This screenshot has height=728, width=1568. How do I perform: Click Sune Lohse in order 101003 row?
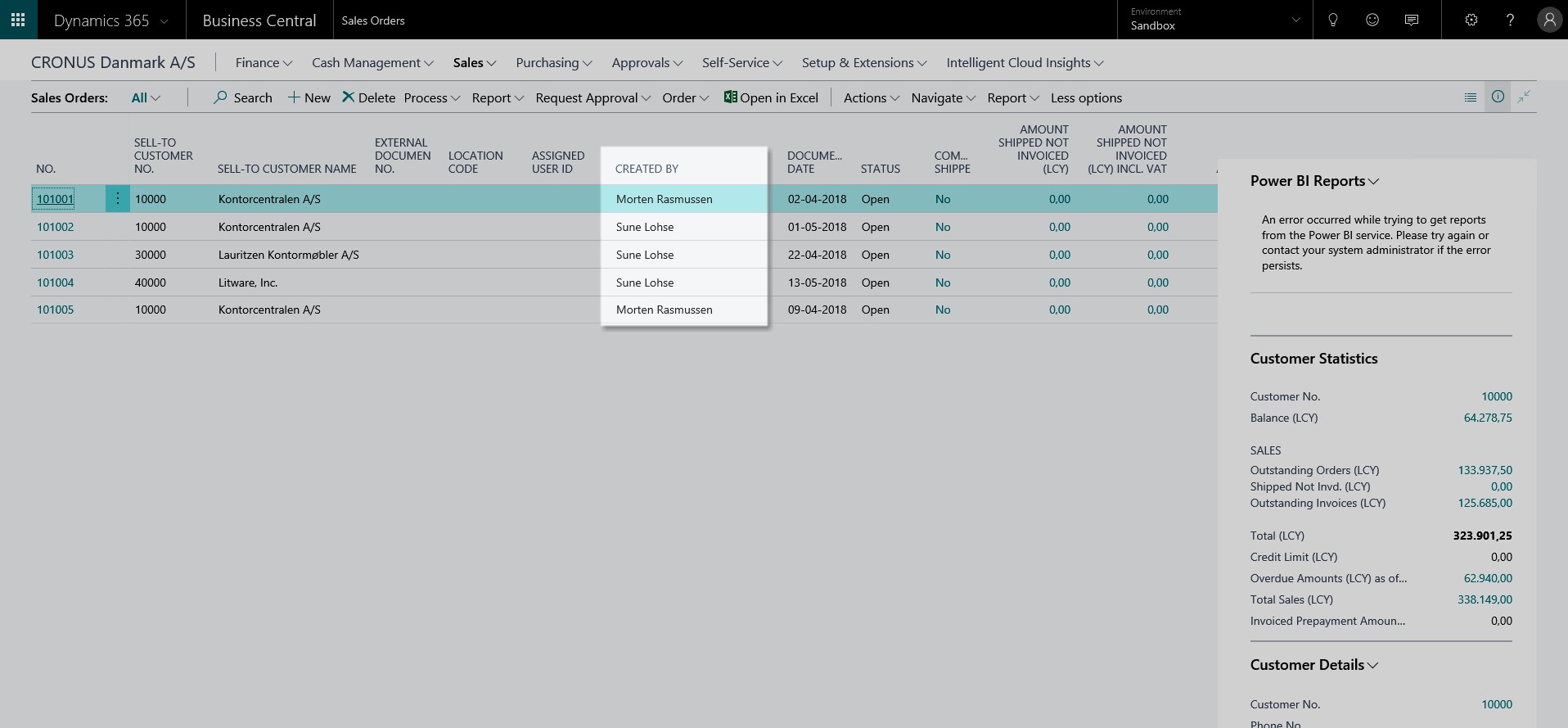coord(645,255)
